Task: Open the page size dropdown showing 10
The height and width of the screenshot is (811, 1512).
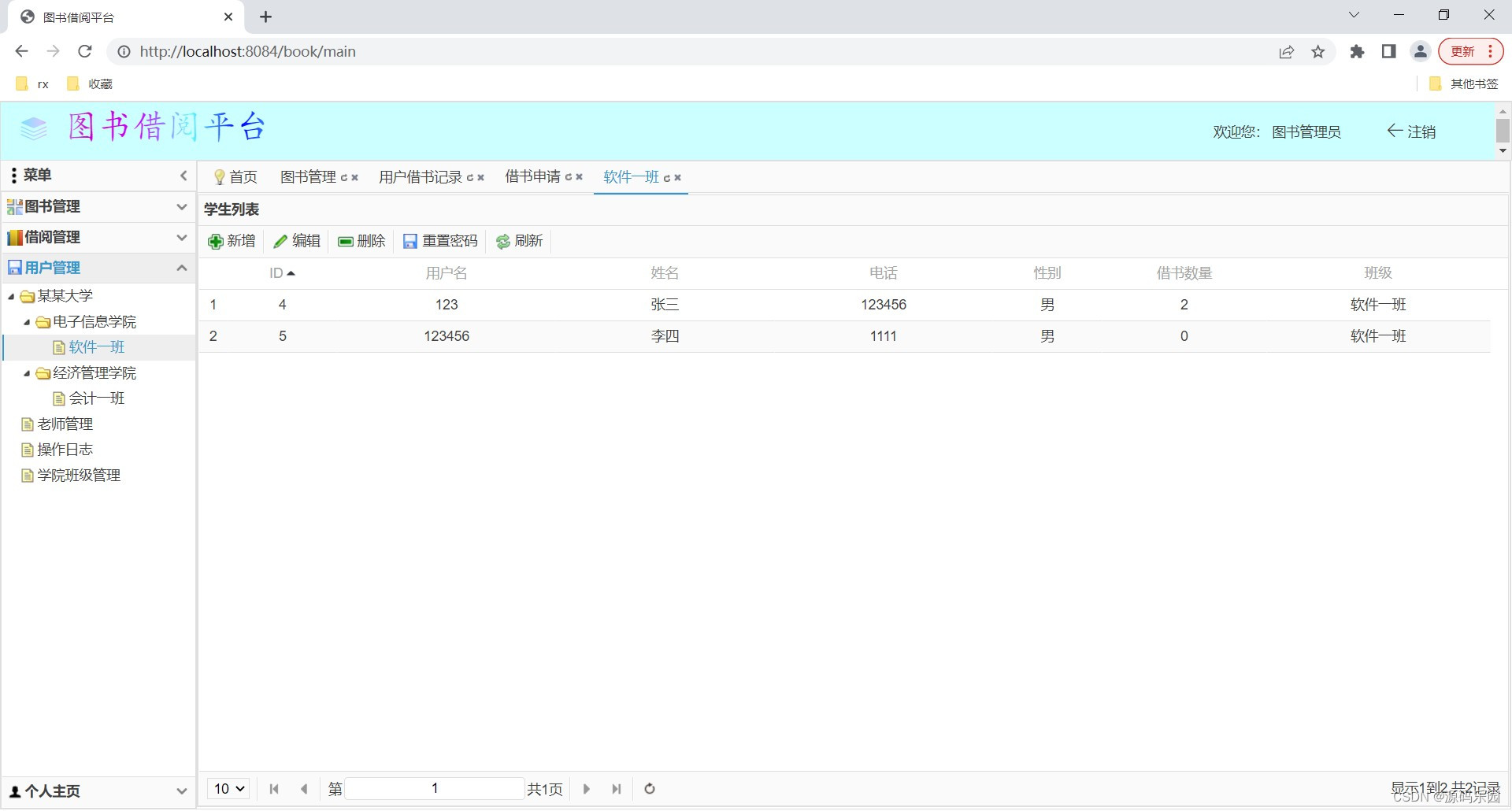Action: [x=228, y=788]
